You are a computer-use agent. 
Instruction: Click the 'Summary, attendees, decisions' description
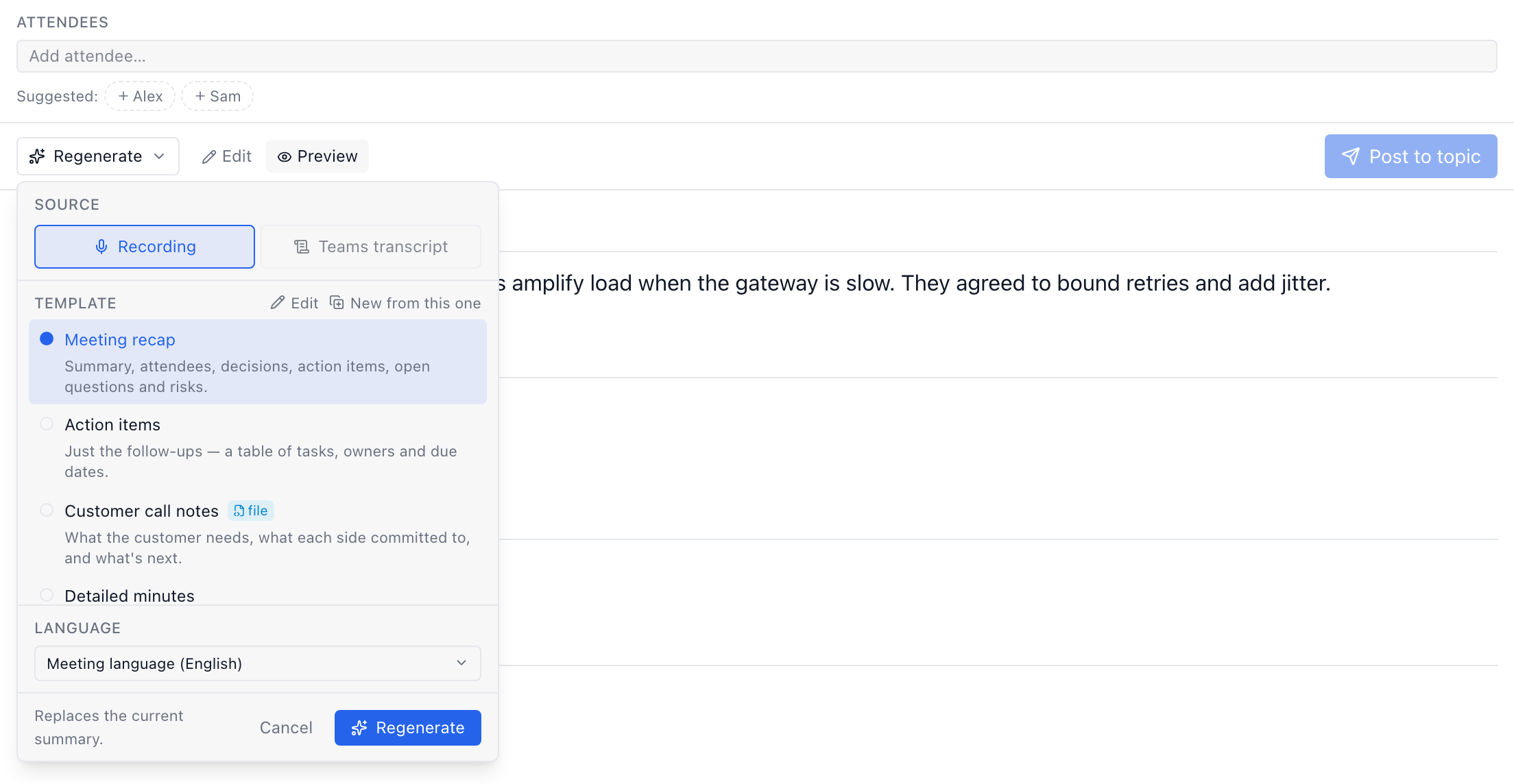[x=248, y=376]
